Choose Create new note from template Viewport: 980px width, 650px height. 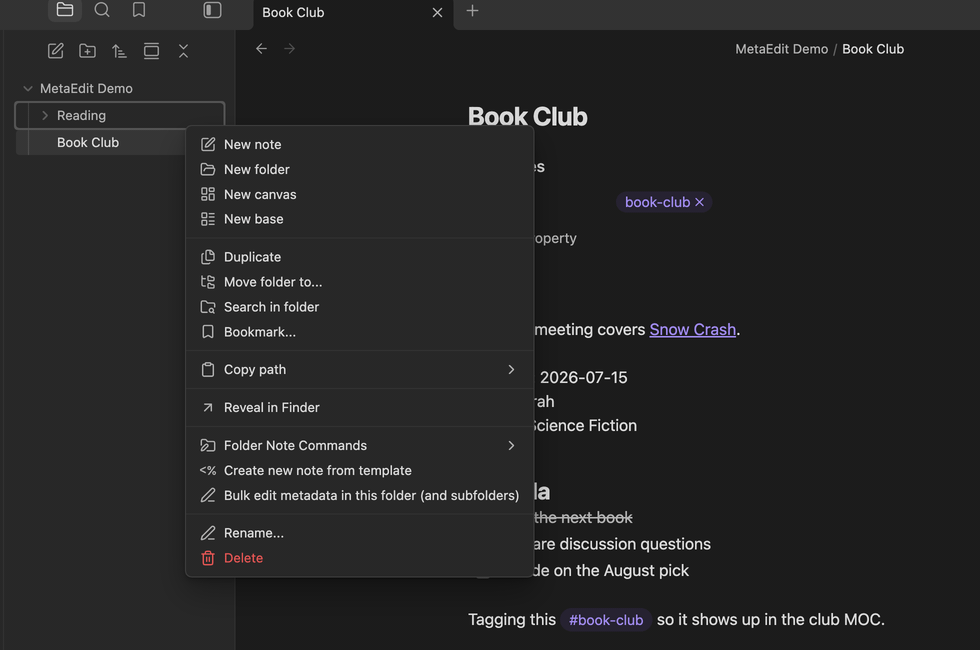click(x=359, y=471)
